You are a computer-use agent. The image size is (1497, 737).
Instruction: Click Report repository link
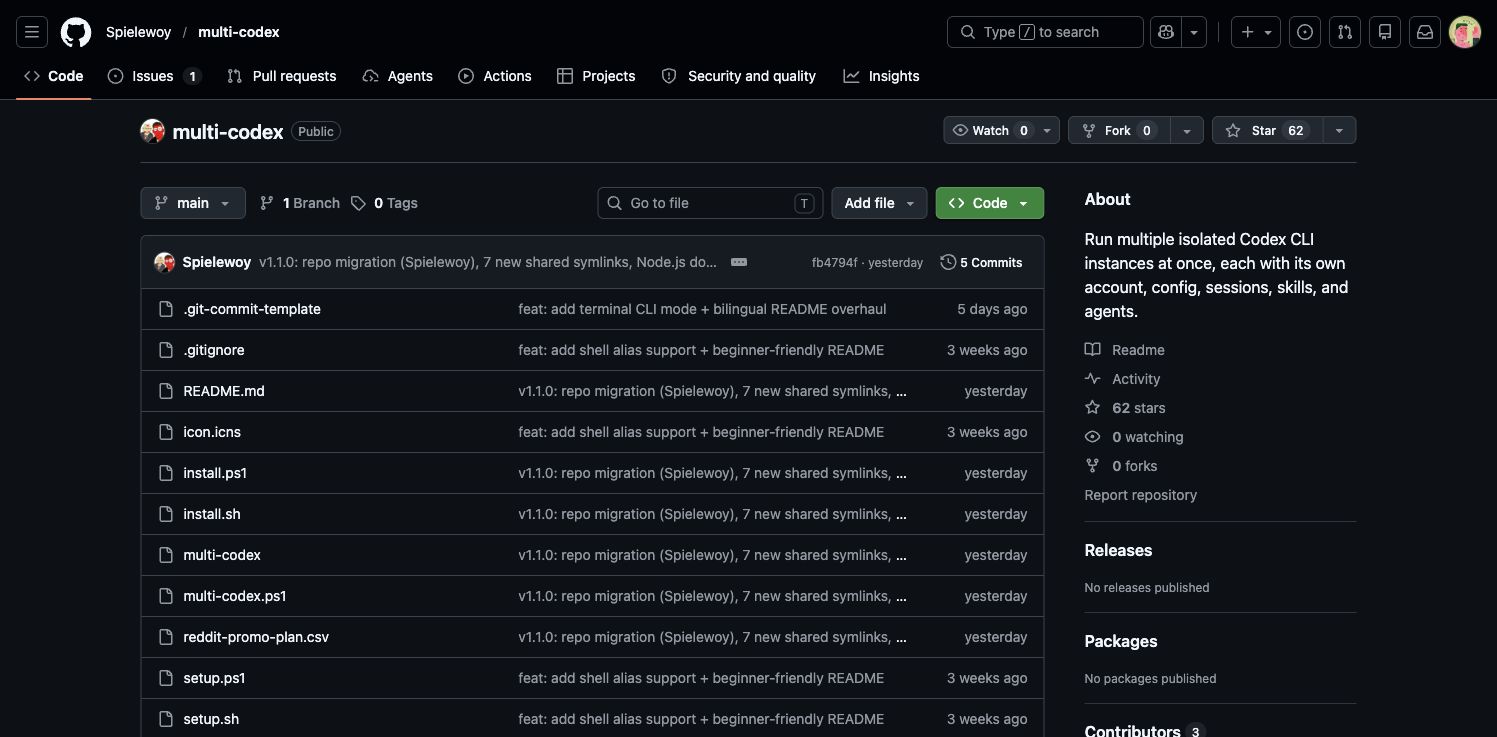coord(1141,495)
